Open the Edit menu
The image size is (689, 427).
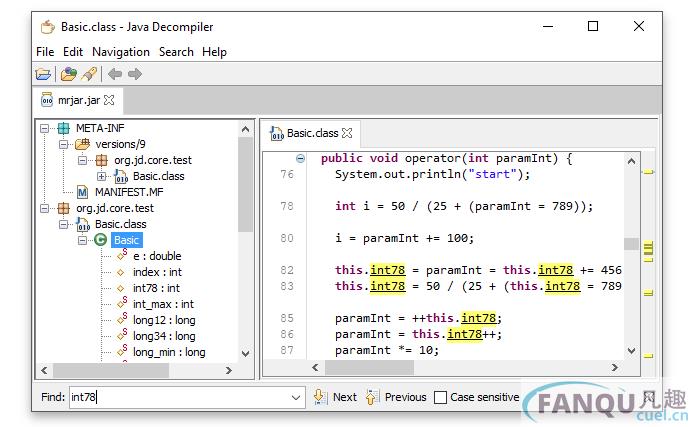tap(73, 52)
